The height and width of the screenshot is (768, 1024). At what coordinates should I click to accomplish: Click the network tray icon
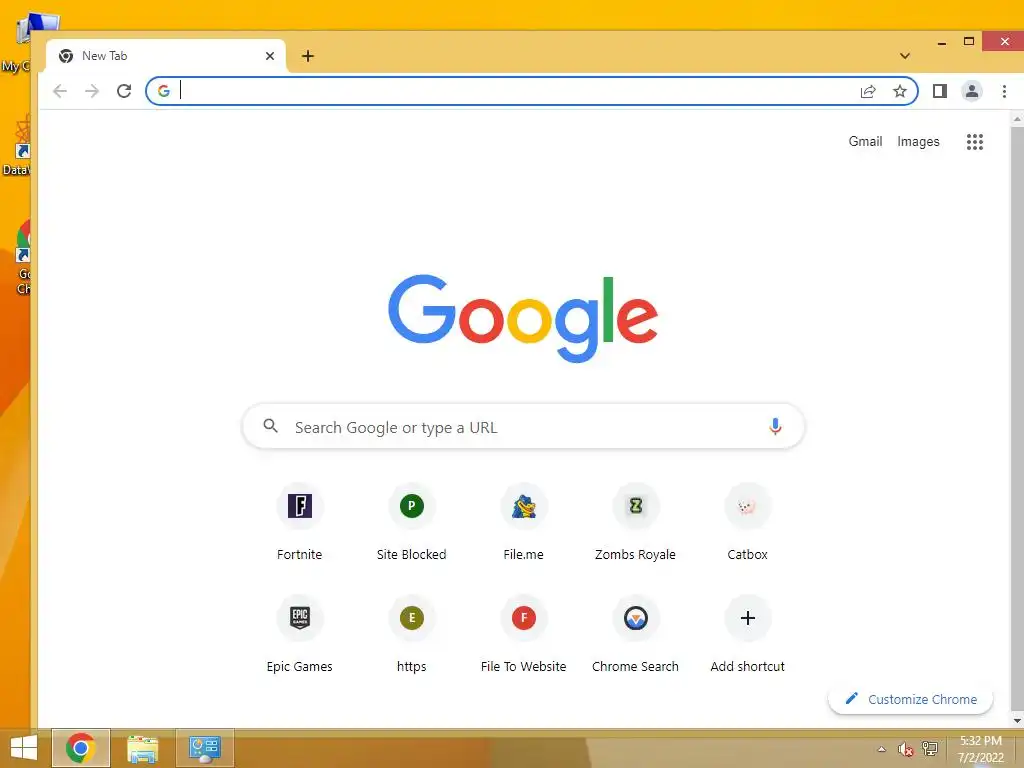point(930,749)
